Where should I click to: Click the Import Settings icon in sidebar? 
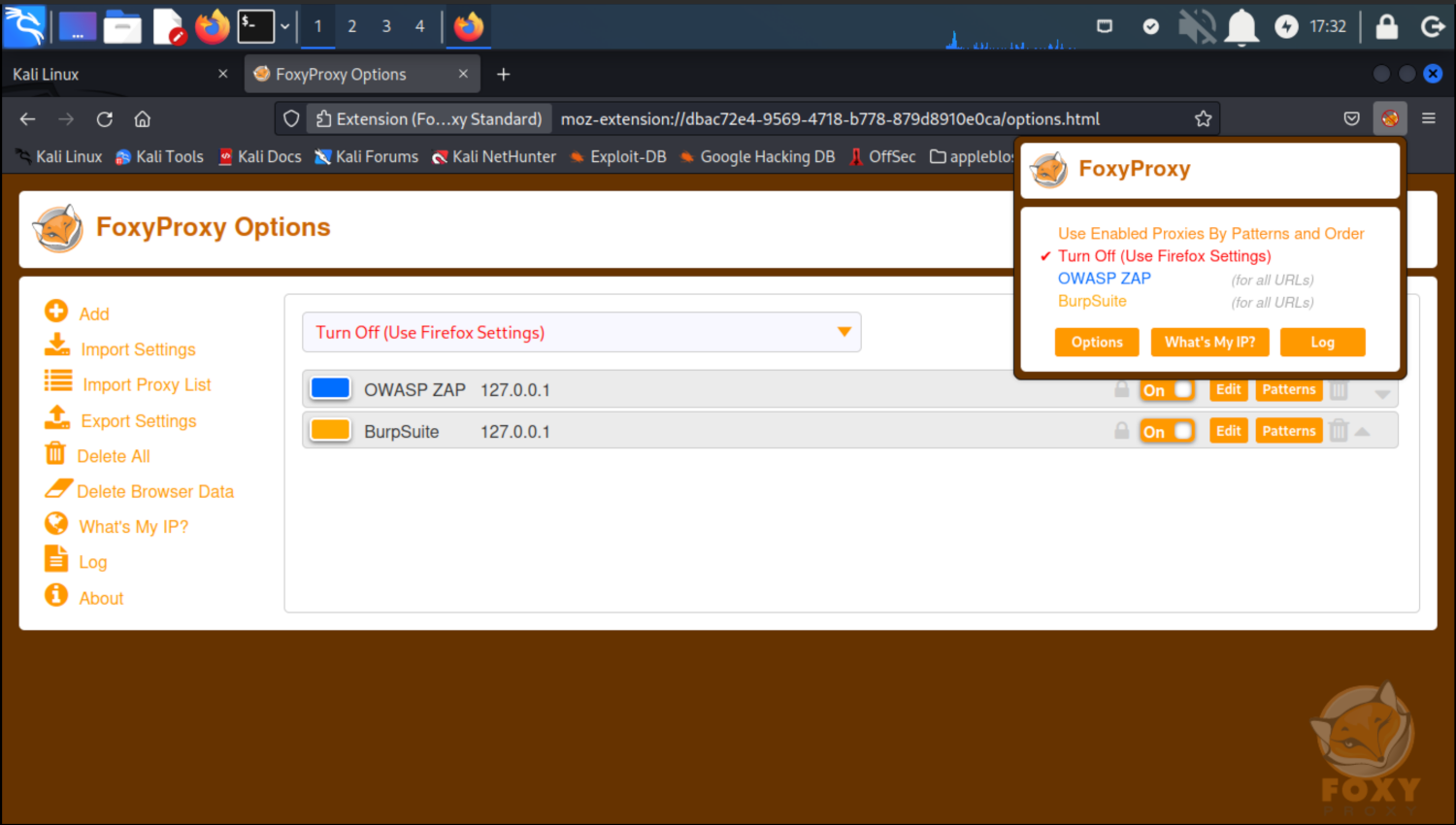[57, 345]
